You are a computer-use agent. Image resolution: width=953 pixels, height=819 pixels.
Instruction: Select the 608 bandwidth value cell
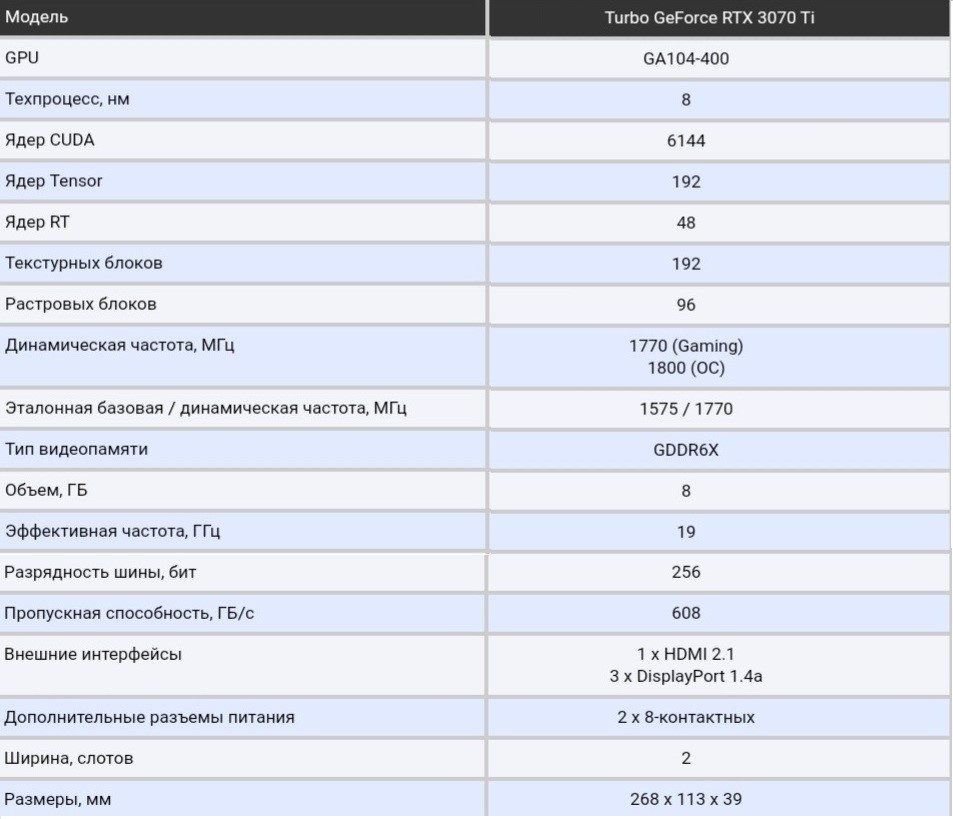685,613
